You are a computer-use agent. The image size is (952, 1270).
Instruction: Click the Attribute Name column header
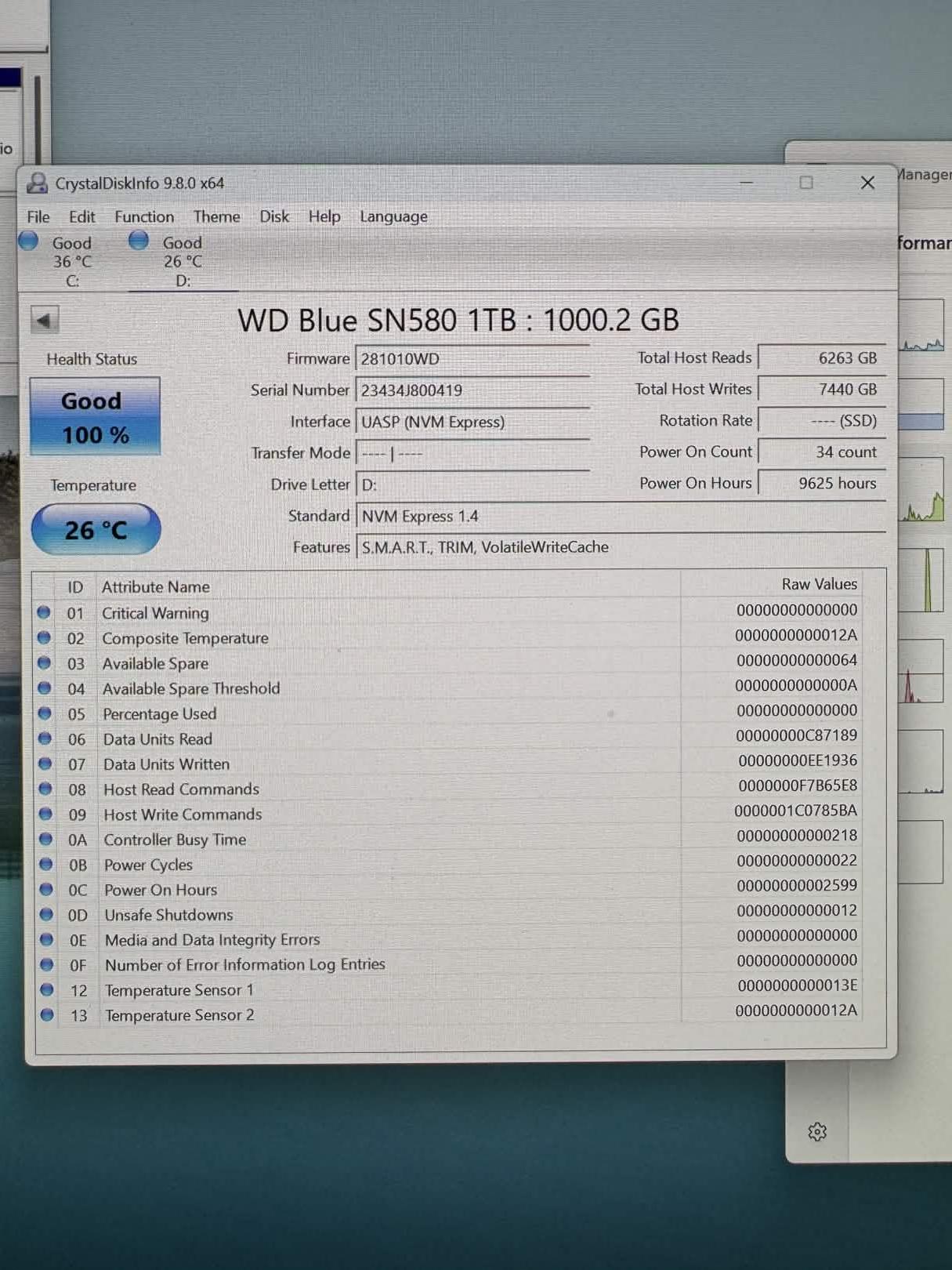pyautogui.click(x=155, y=586)
